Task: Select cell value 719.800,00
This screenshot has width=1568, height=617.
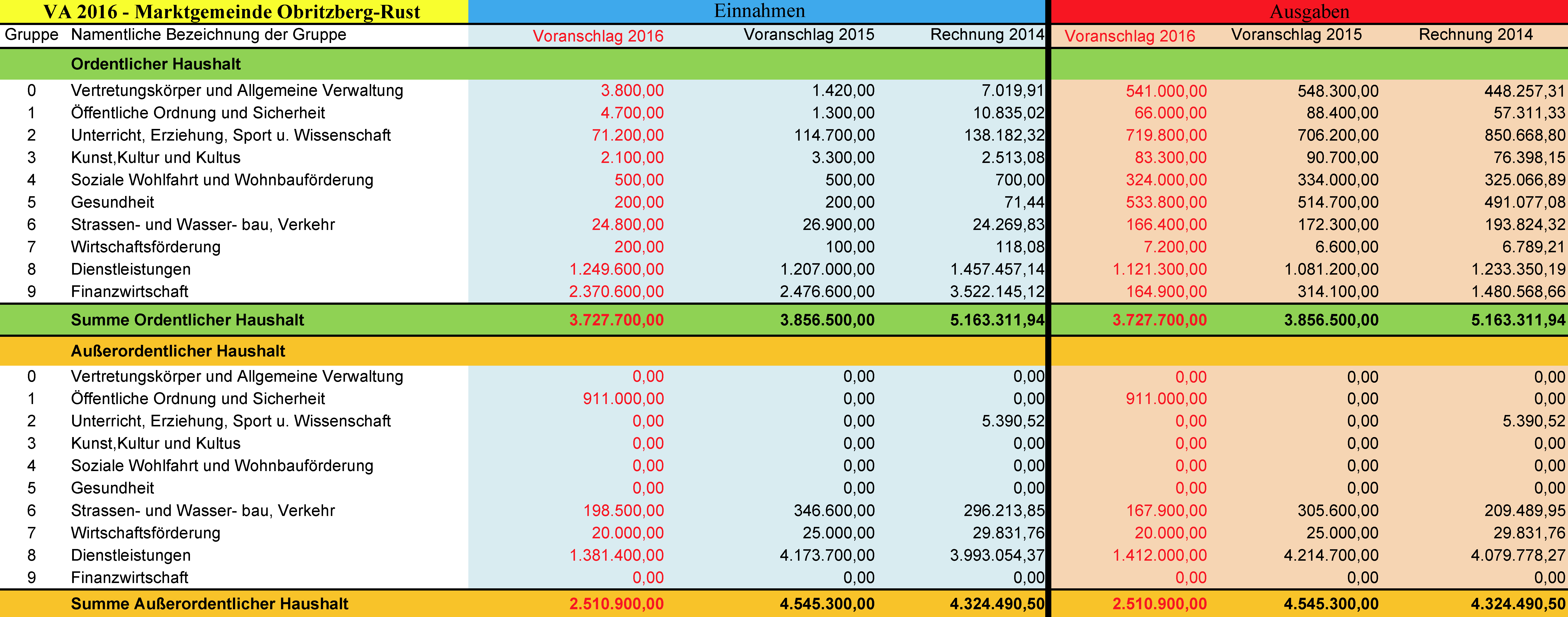Action: tap(1166, 135)
